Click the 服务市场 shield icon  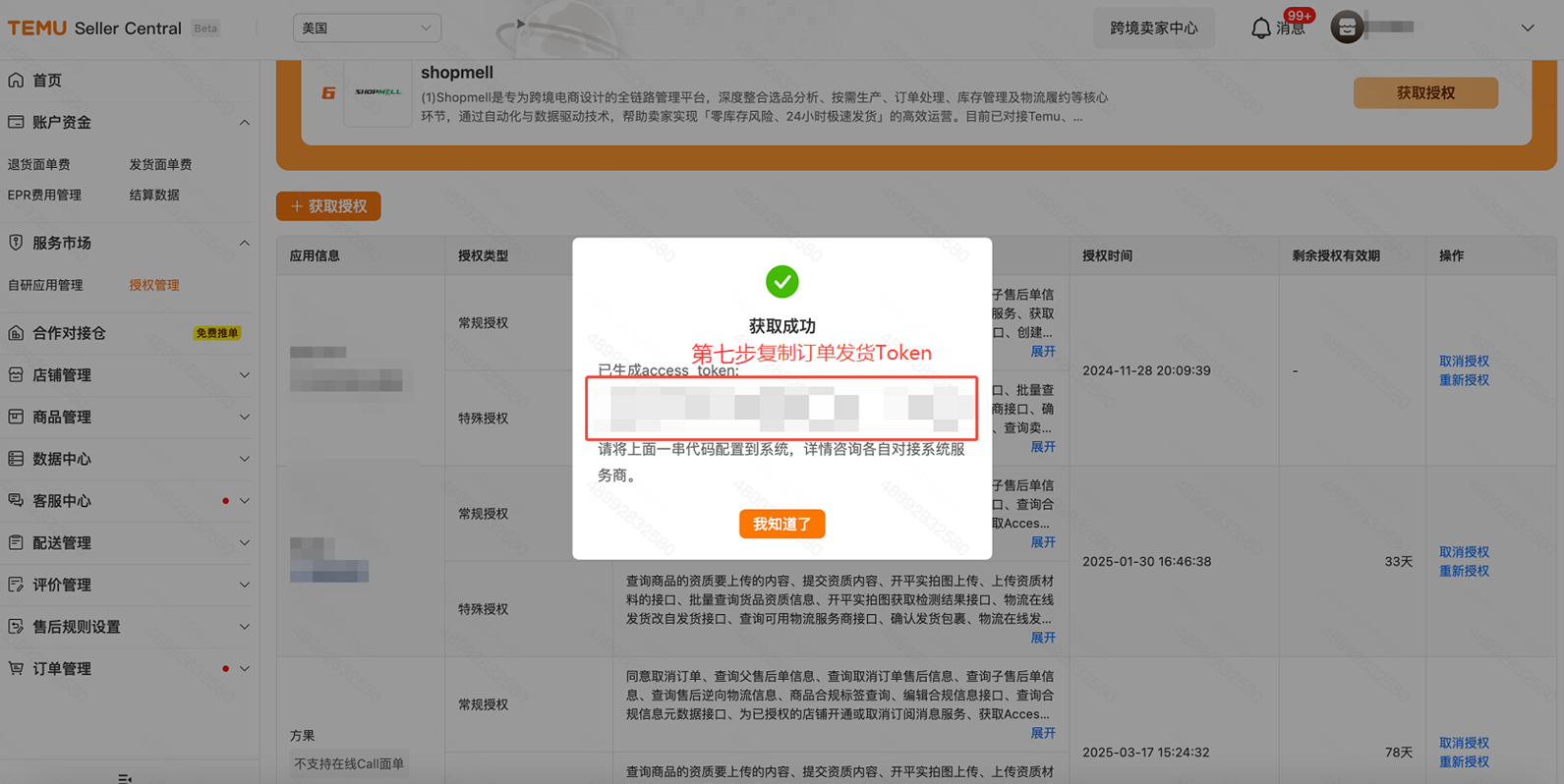(x=16, y=243)
